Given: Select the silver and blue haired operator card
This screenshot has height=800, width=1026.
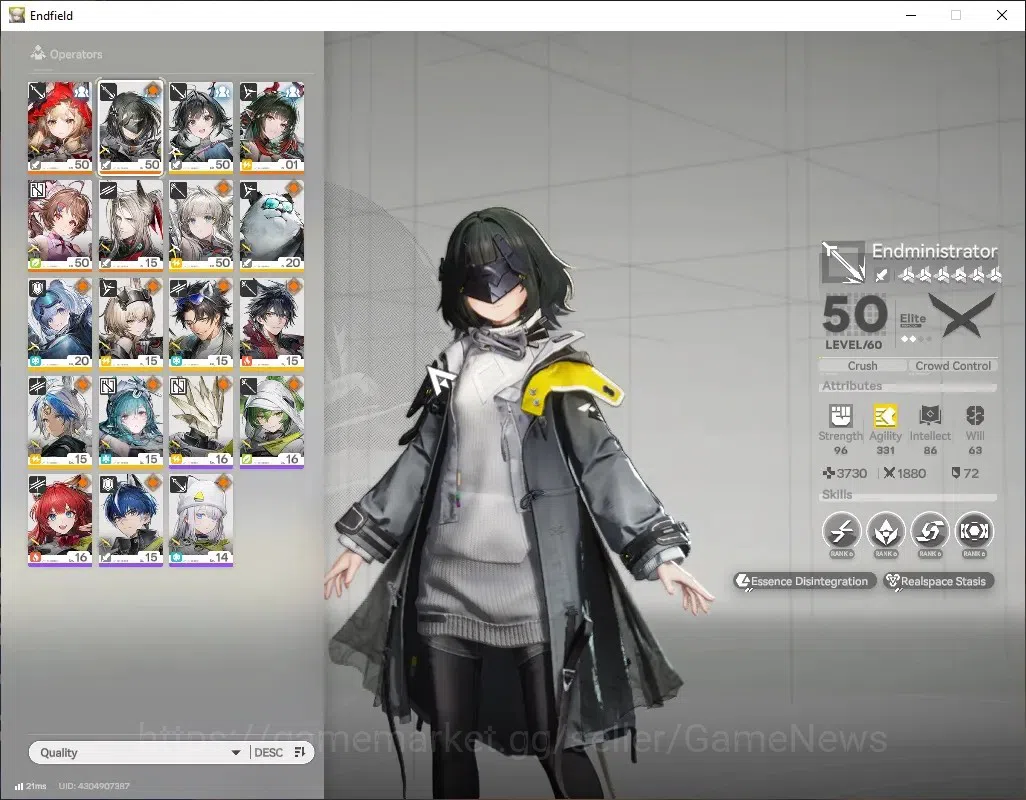Looking at the screenshot, I should point(60,421).
